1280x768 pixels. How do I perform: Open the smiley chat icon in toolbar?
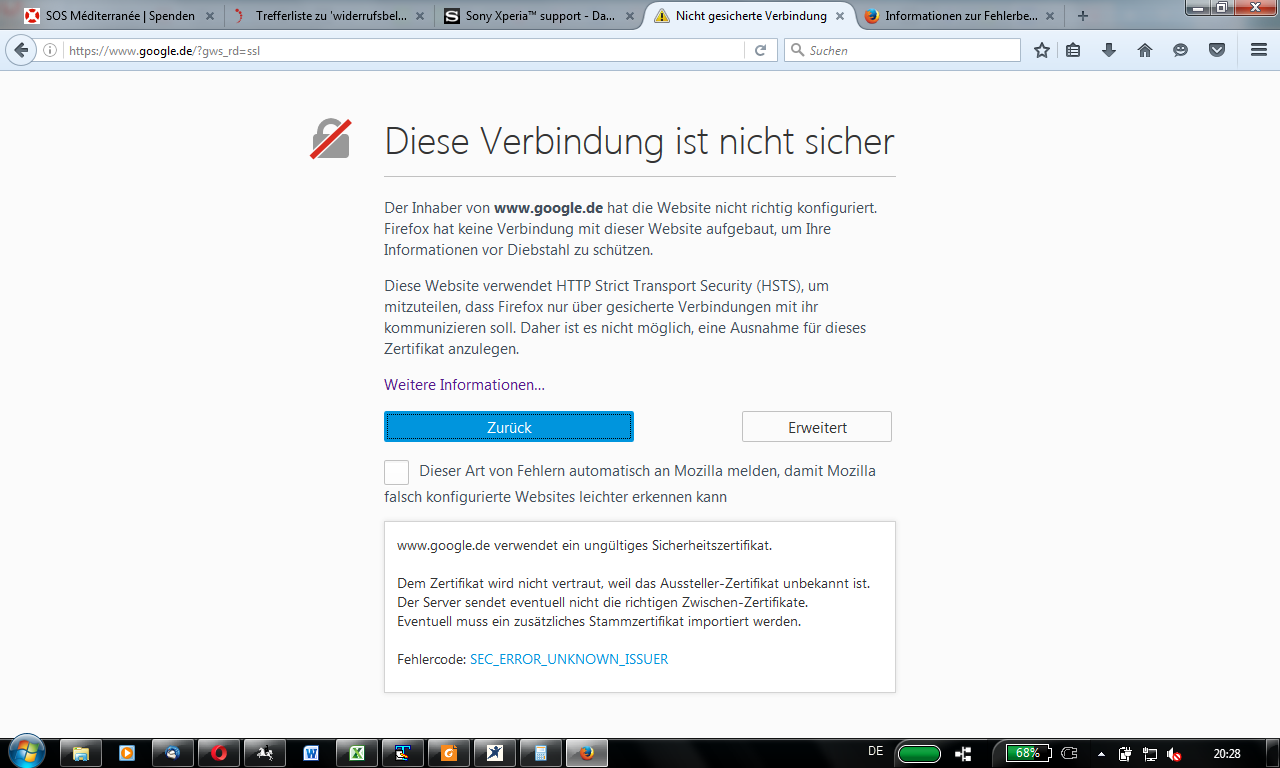tap(1181, 50)
